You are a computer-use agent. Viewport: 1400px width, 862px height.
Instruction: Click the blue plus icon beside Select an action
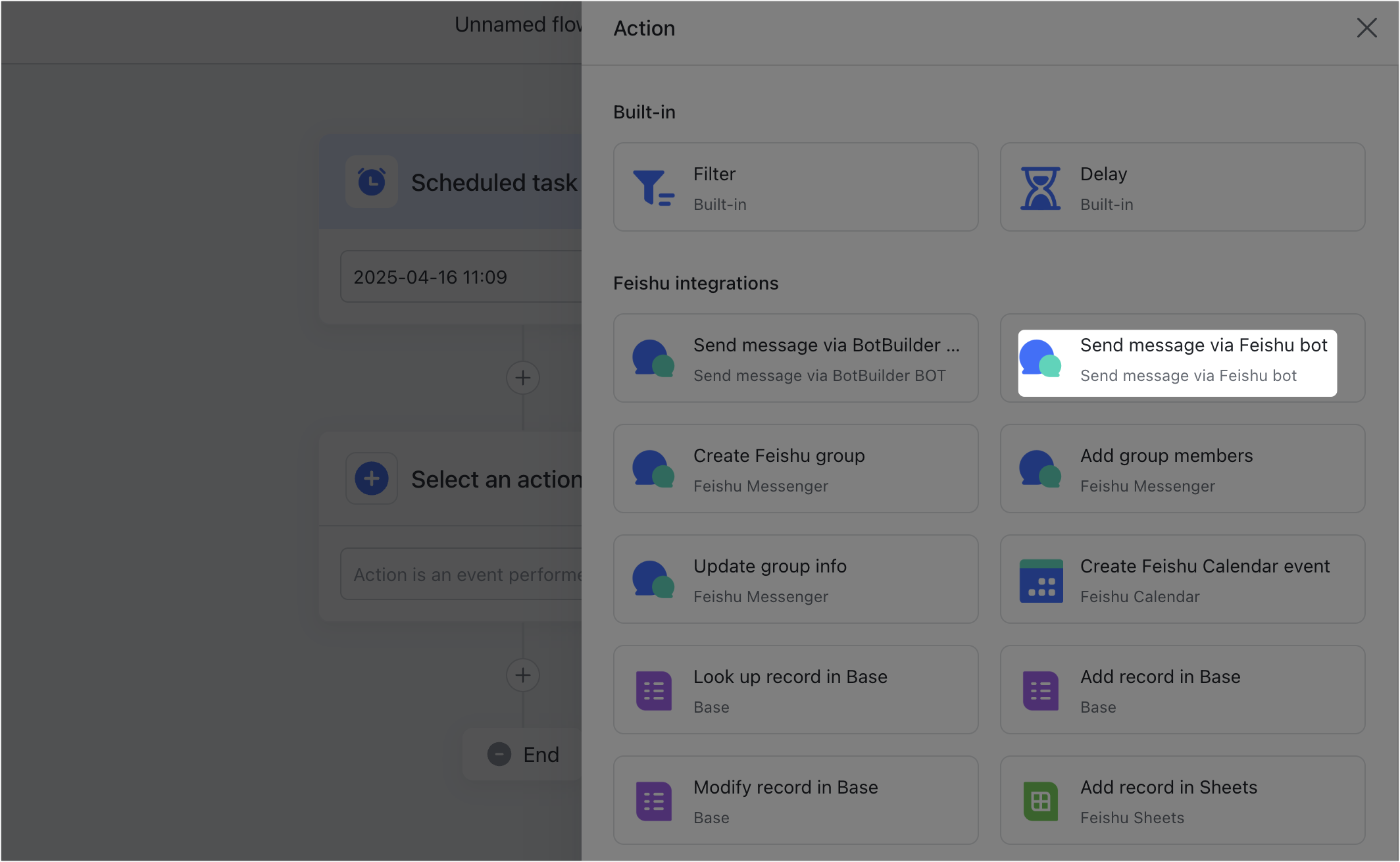click(372, 478)
